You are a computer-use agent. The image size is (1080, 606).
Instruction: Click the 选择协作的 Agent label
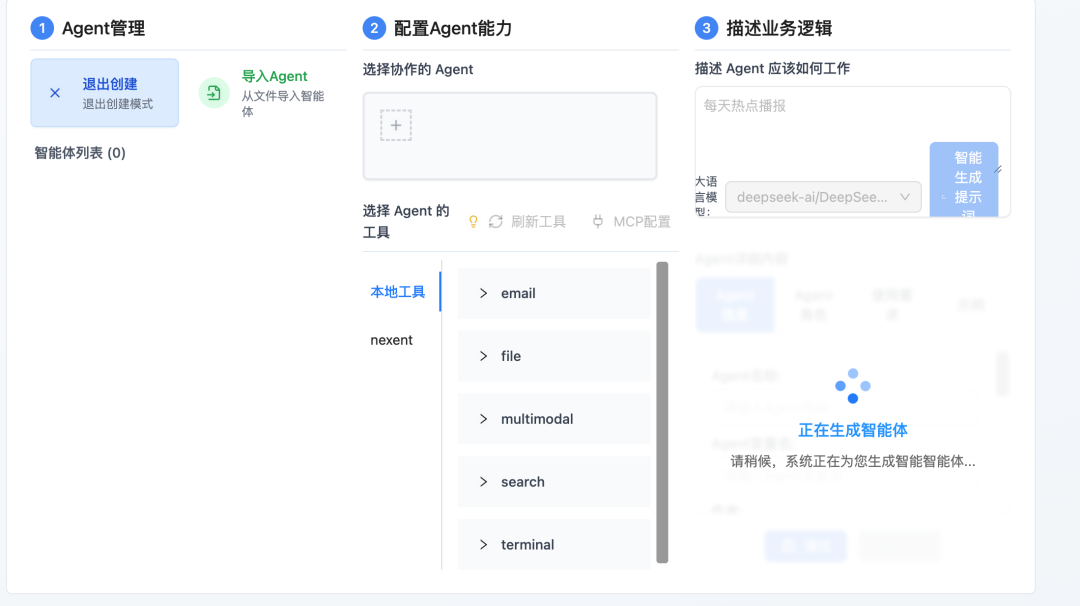point(418,70)
